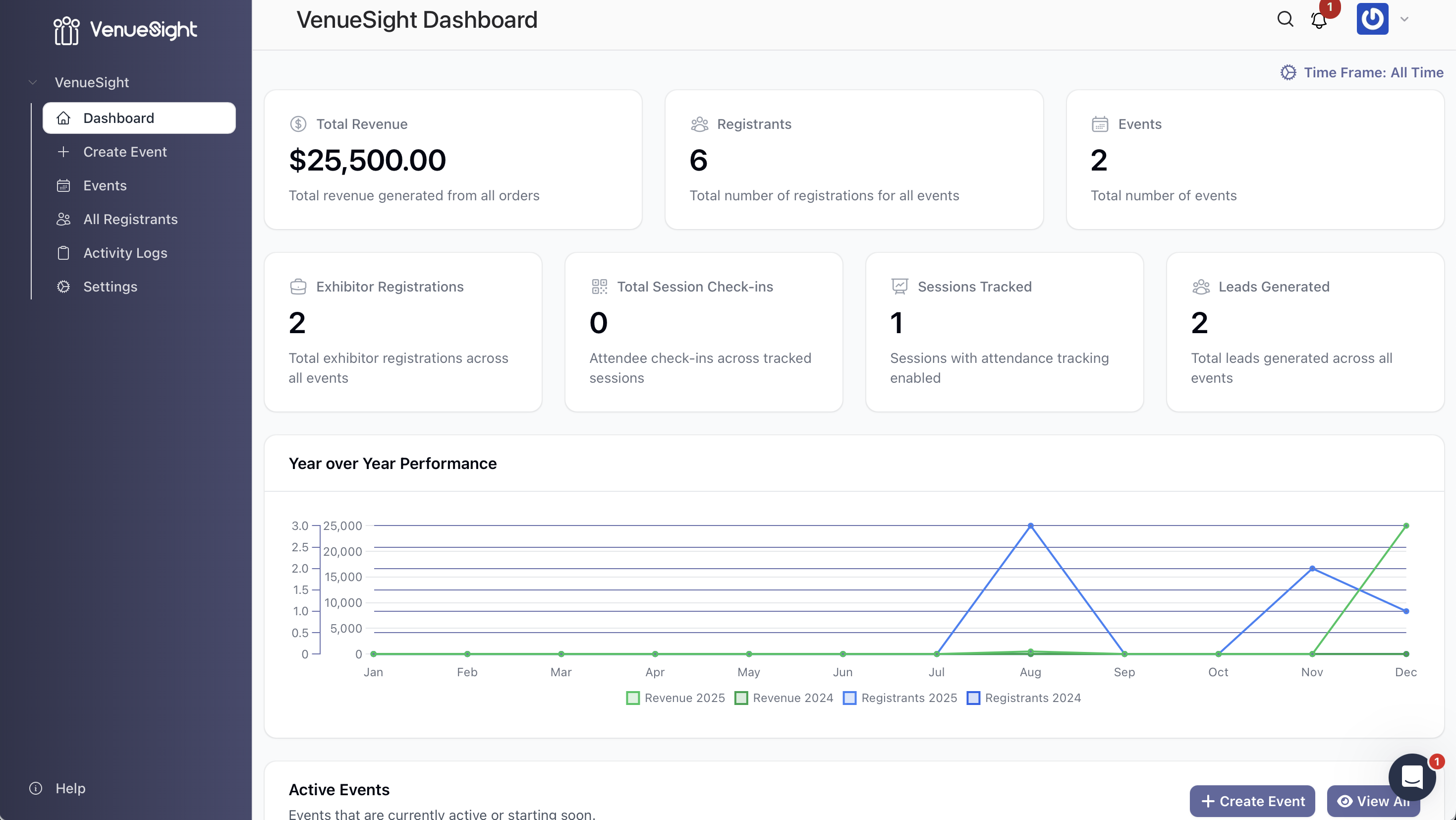This screenshot has height=820, width=1456.
Task: Click the Total Revenue dollar icon
Action: pos(298,124)
